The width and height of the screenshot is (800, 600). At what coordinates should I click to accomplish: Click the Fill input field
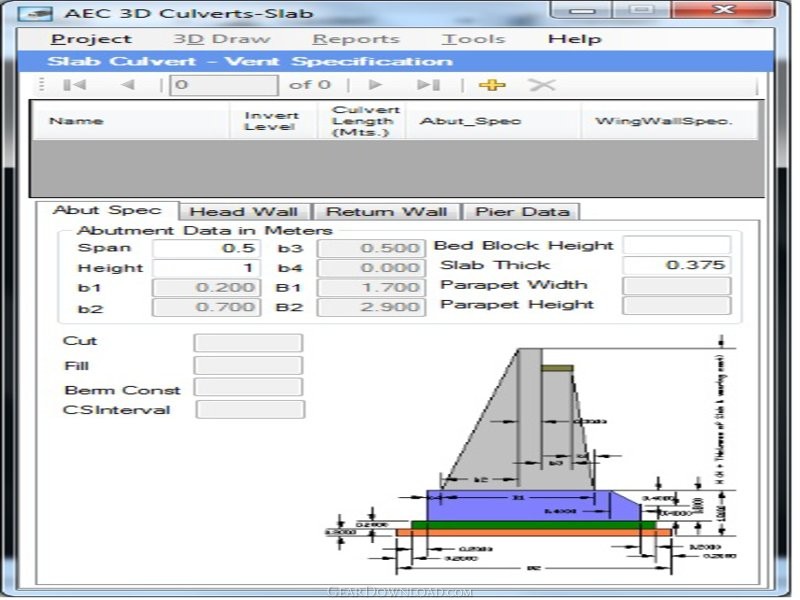pos(248,365)
